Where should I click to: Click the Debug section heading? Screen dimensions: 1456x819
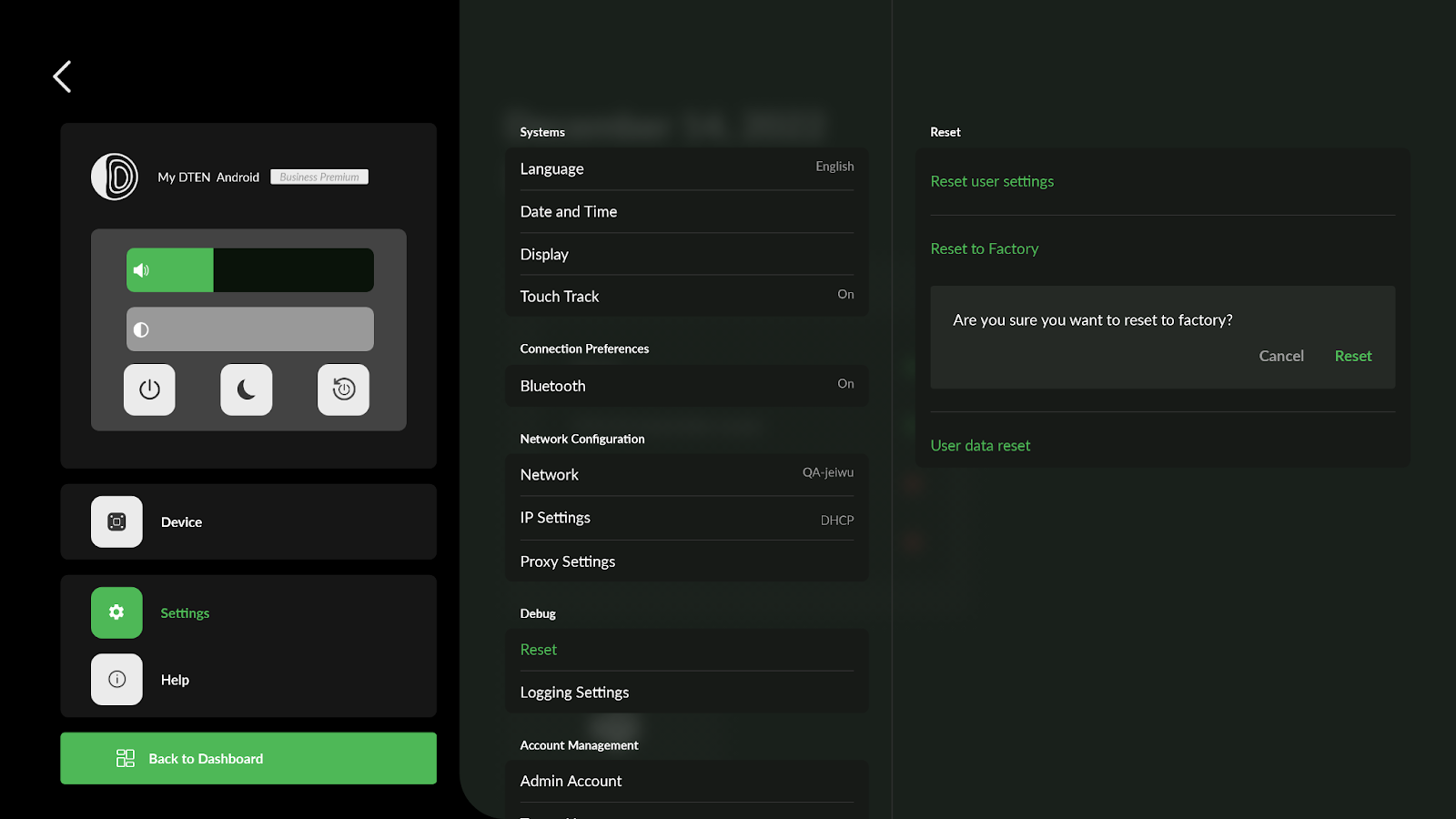click(x=538, y=613)
